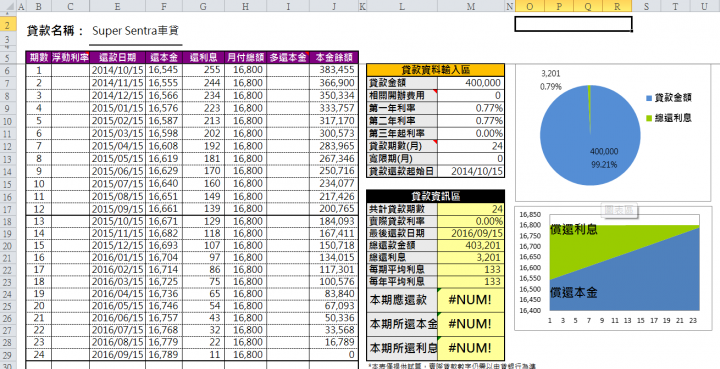Select the principal cell 16,566
This screenshot has height=369, width=720.
tap(164, 95)
